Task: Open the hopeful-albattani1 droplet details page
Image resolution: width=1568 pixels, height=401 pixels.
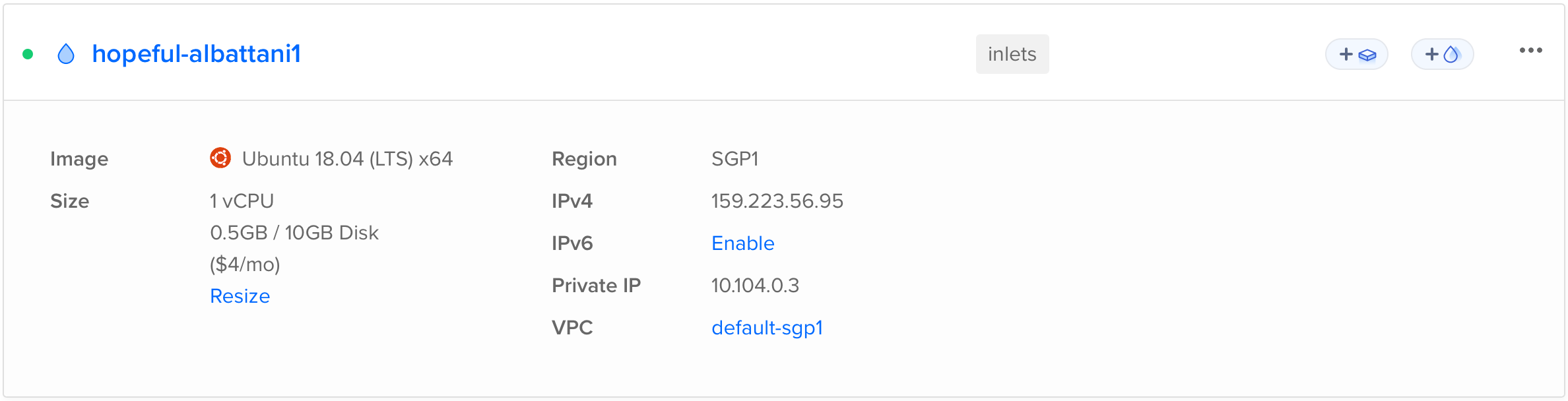Action: [197, 54]
